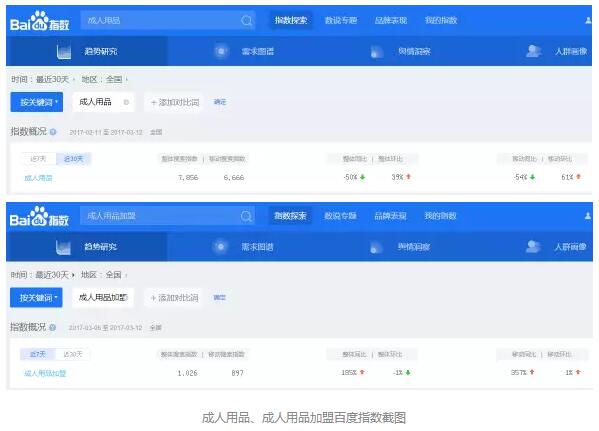
Task: Open the 品牌表现 tab in lower navigation
Action: (x=390, y=216)
